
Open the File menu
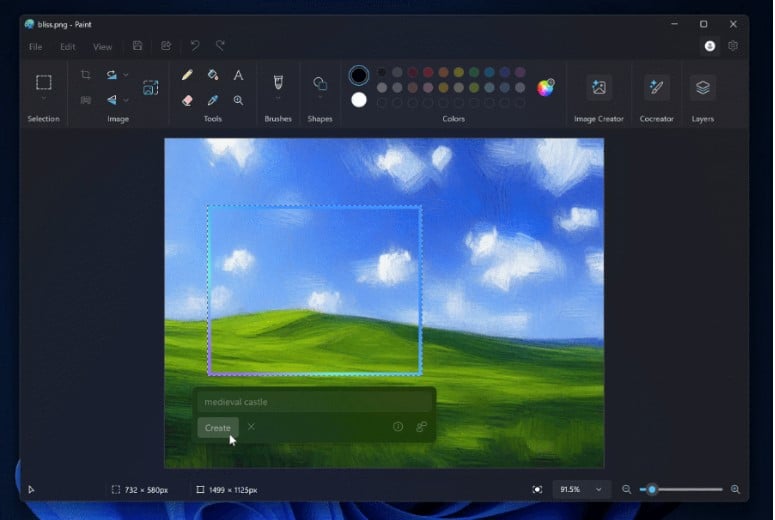pyautogui.click(x=35, y=47)
